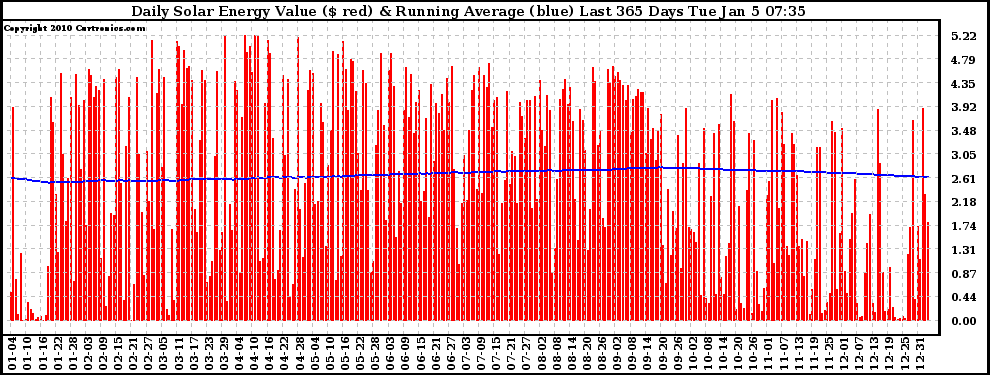Select the 0.00 y-axis label
The image size is (990, 375).
click(963, 321)
